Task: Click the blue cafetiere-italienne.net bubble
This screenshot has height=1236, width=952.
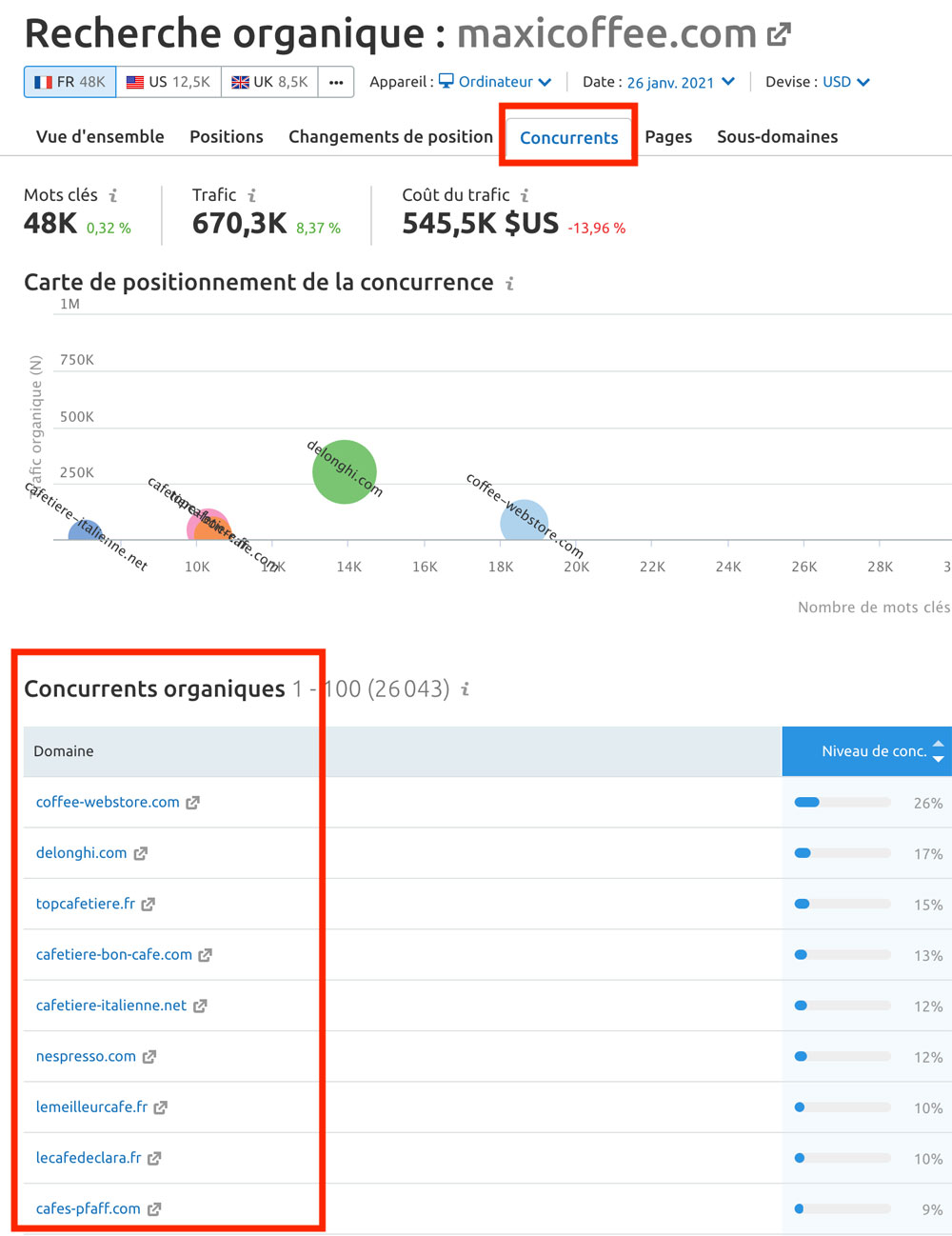Action: [86, 530]
